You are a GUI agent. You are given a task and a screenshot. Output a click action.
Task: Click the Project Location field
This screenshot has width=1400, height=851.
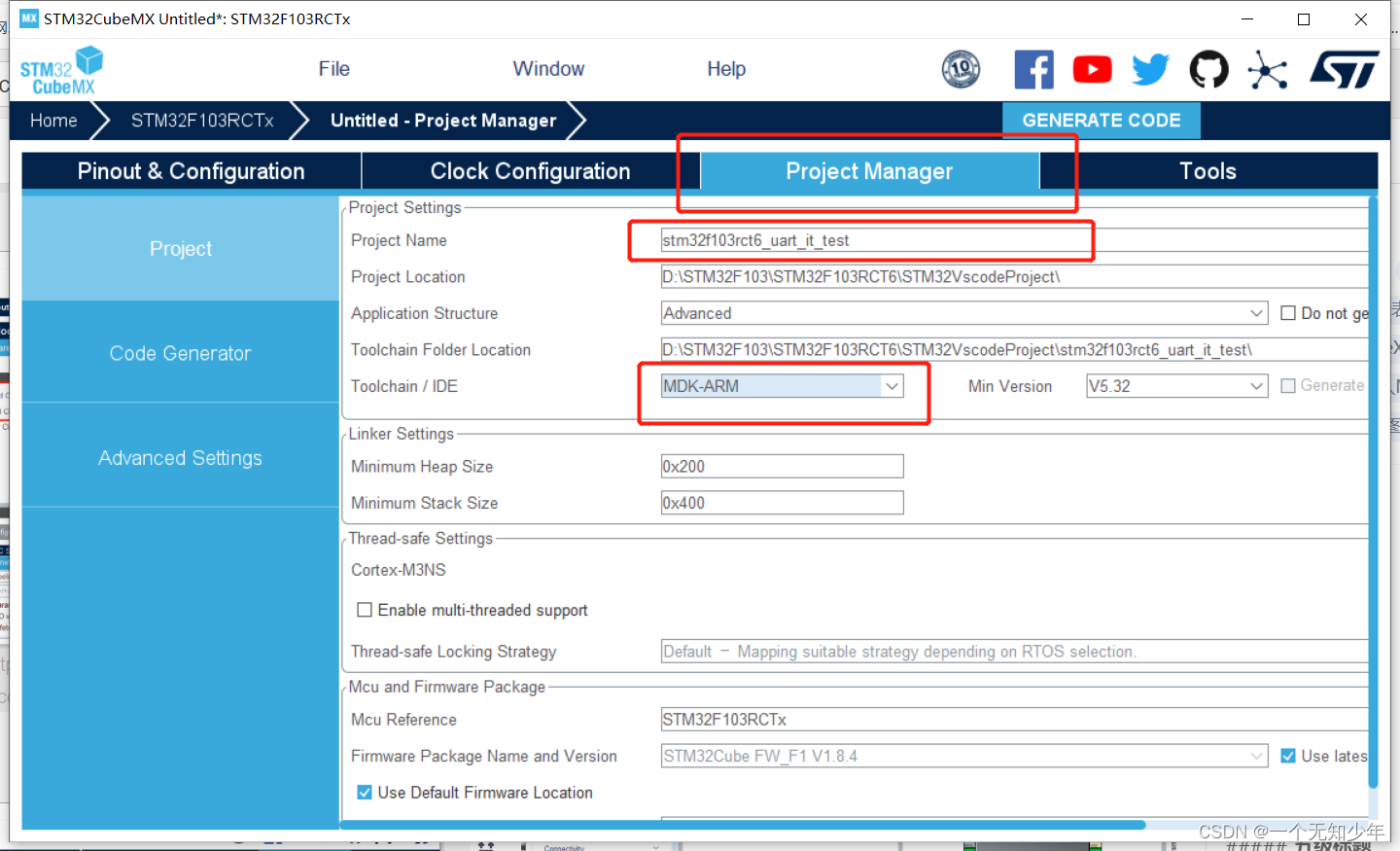pos(1014,277)
